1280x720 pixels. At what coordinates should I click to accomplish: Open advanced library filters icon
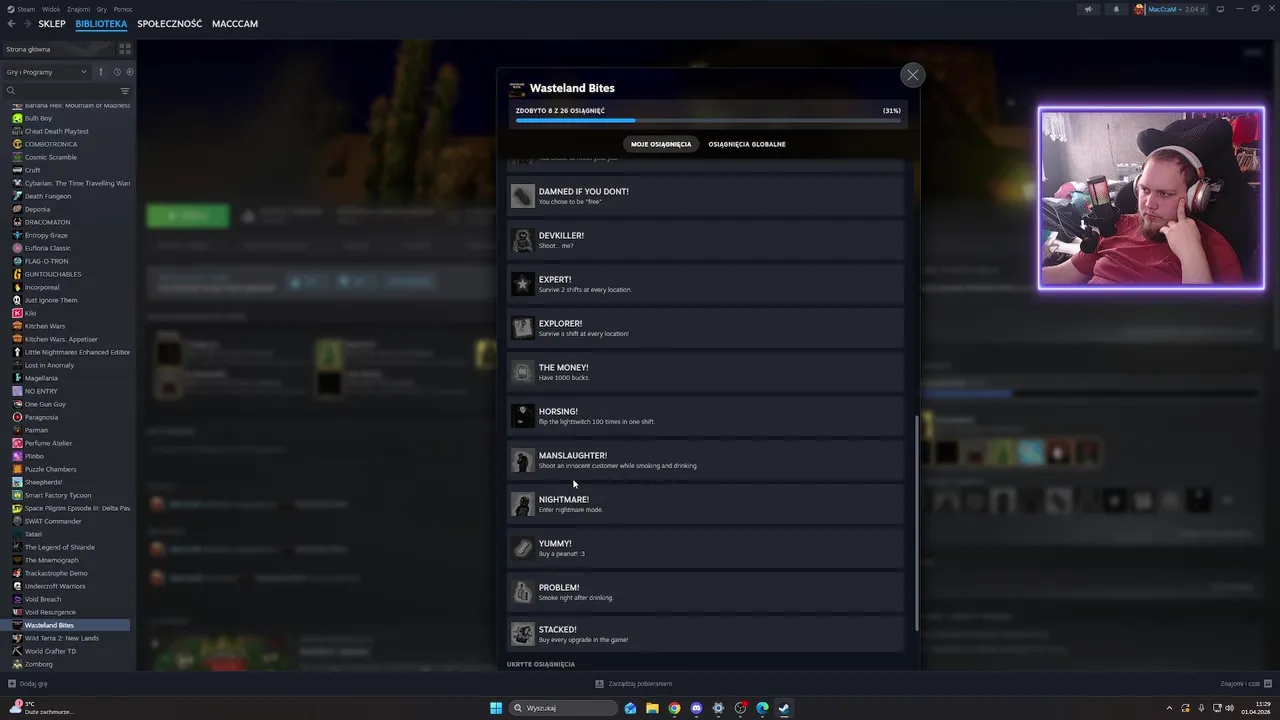(125, 91)
